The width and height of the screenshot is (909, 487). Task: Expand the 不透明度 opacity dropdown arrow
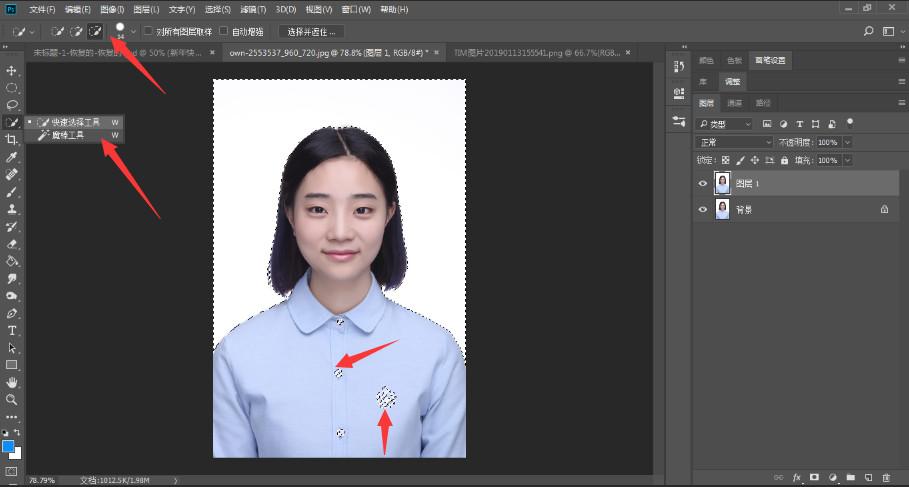848,143
